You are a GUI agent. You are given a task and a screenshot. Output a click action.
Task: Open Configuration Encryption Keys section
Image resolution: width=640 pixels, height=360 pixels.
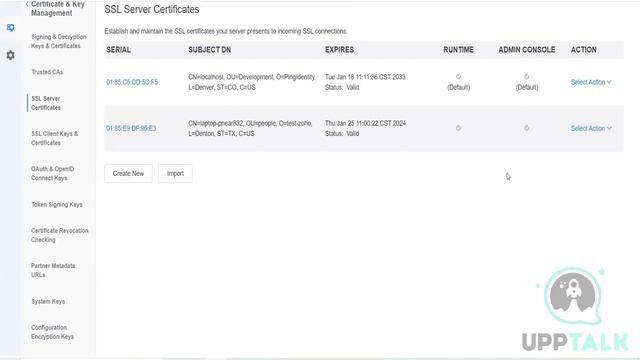point(52,332)
